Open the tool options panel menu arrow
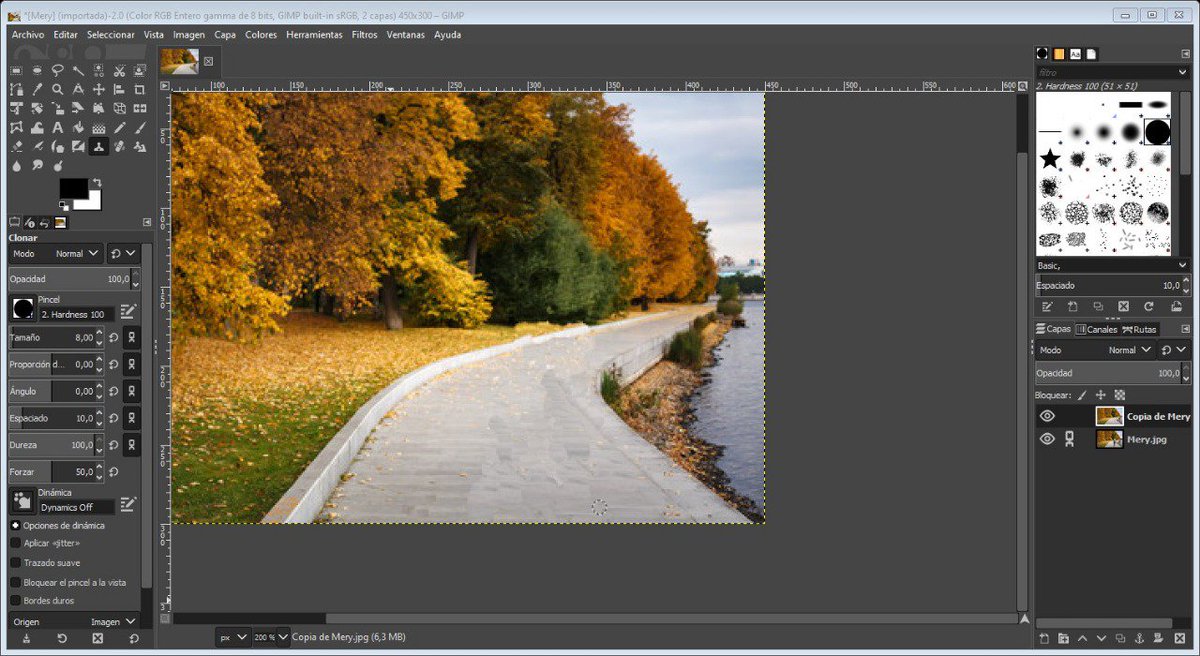The width and height of the screenshot is (1200, 656). pyautogui.click(x=147, y=222)
